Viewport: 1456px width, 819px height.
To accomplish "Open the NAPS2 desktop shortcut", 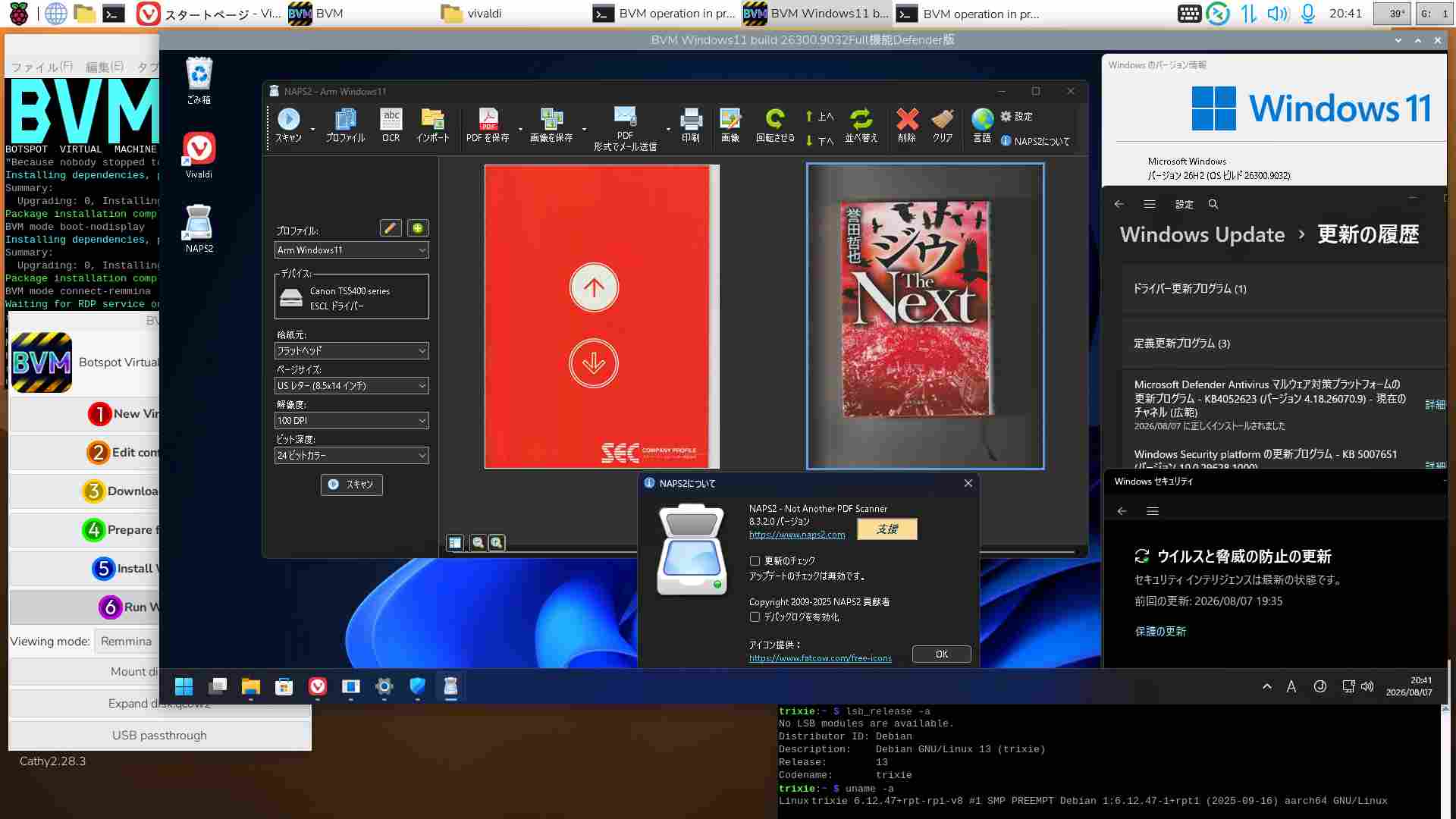I will click(x=199, y=229).
